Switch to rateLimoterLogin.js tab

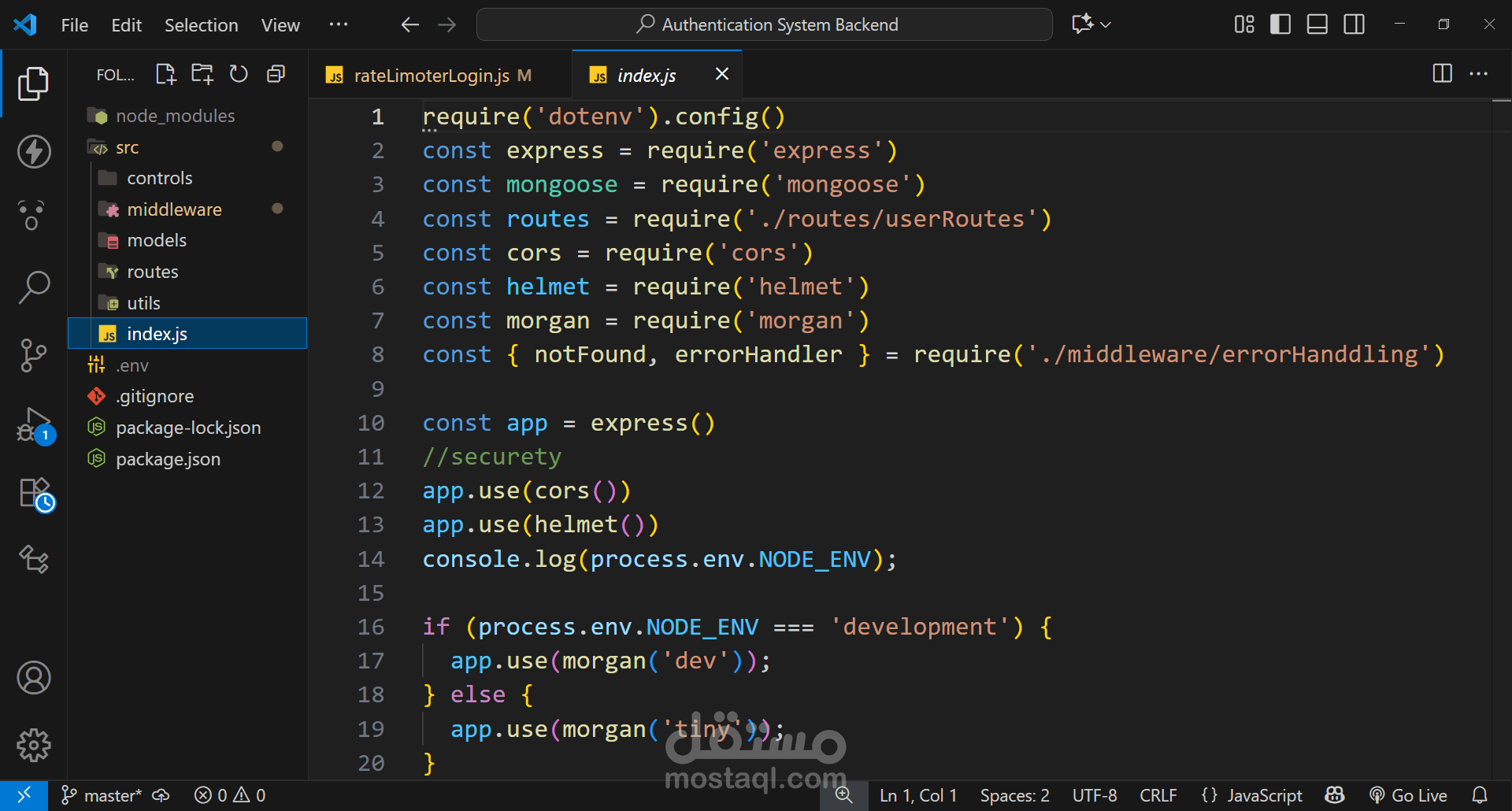coord(440,75)
